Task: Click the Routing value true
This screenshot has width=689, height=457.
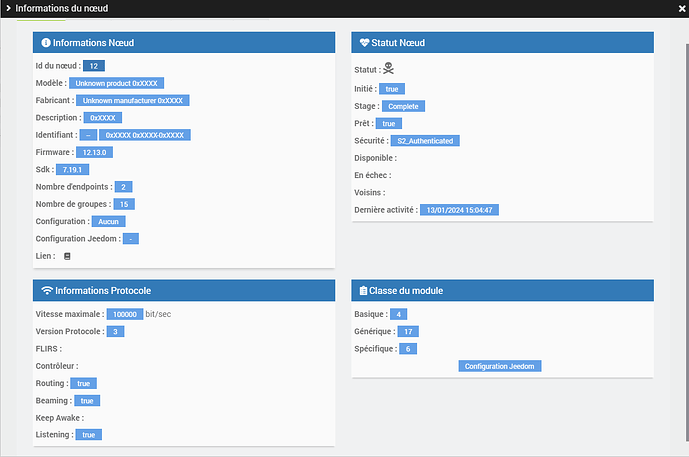Action: pyautogui.click(x=83, y=383)
